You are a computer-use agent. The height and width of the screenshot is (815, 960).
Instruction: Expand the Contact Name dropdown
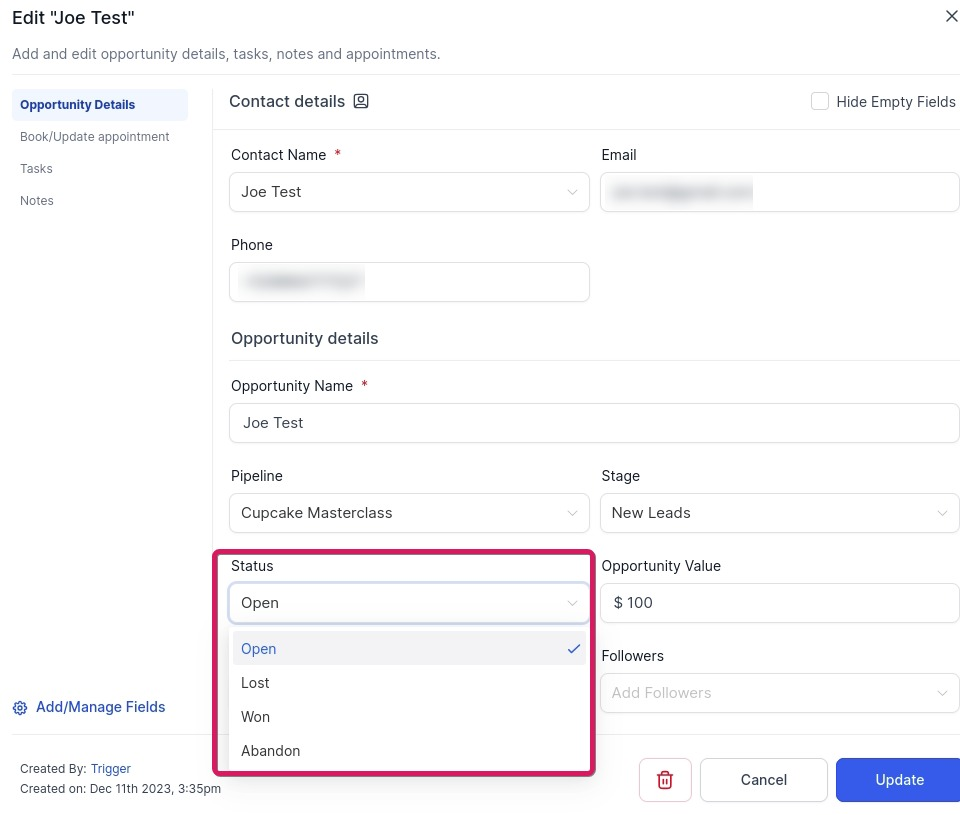point(409,192)
